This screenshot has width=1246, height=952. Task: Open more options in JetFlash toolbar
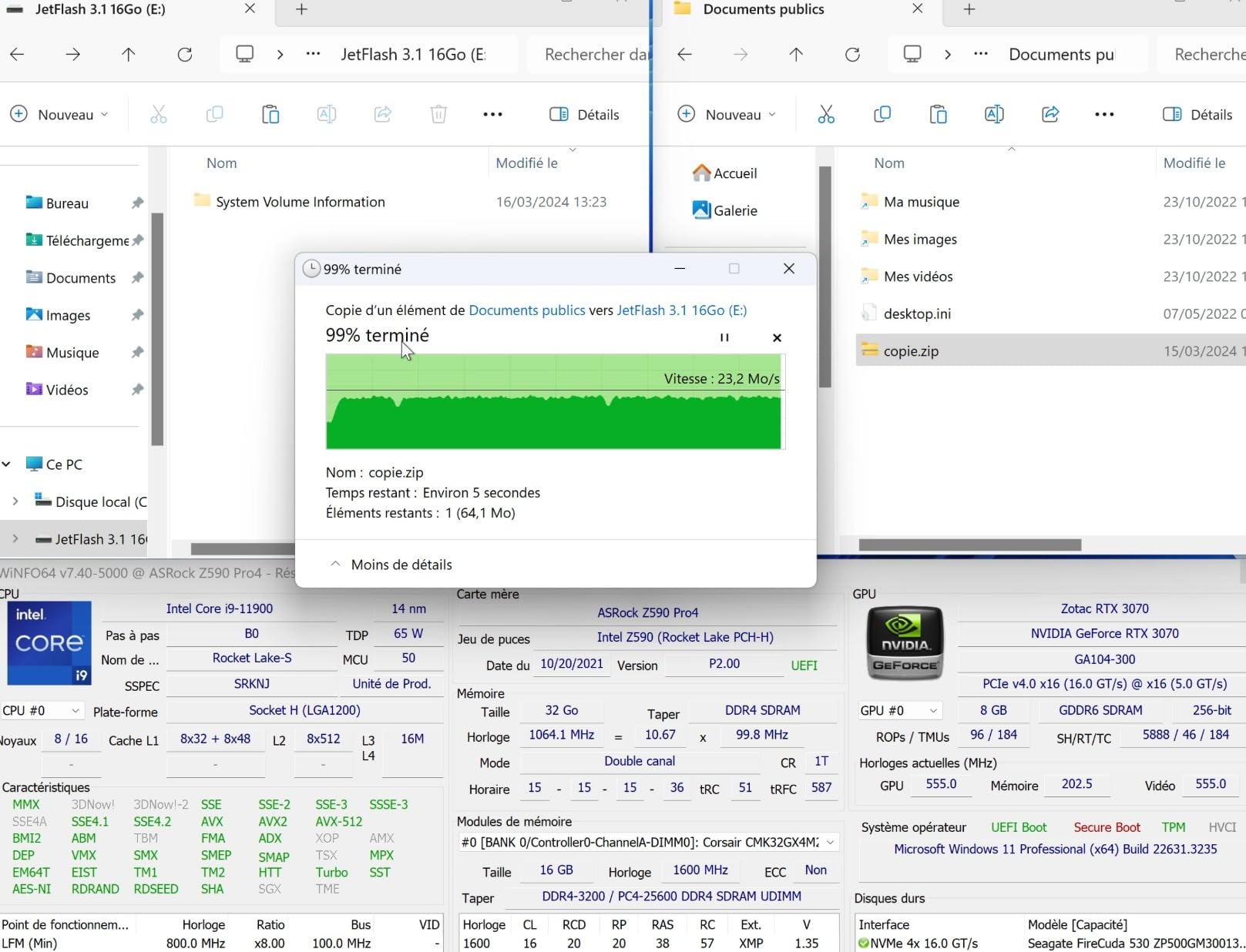(492, 115)
